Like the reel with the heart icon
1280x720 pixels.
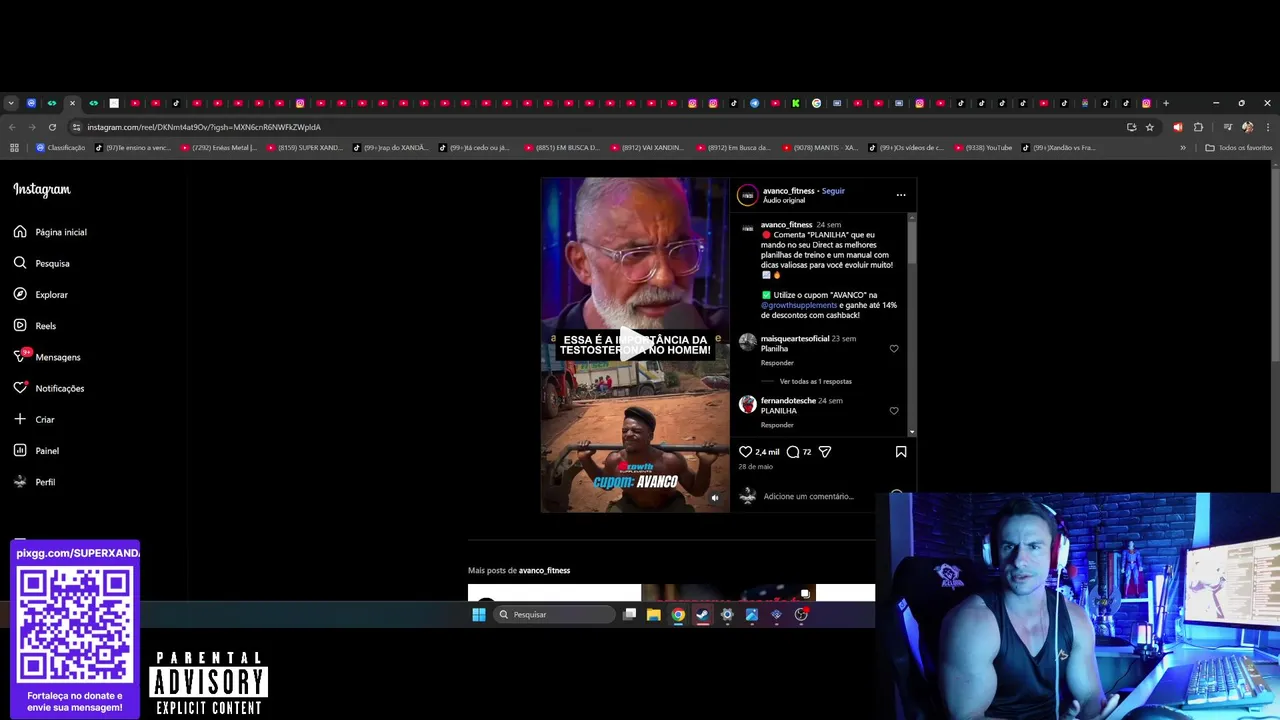tap(745, 452)
